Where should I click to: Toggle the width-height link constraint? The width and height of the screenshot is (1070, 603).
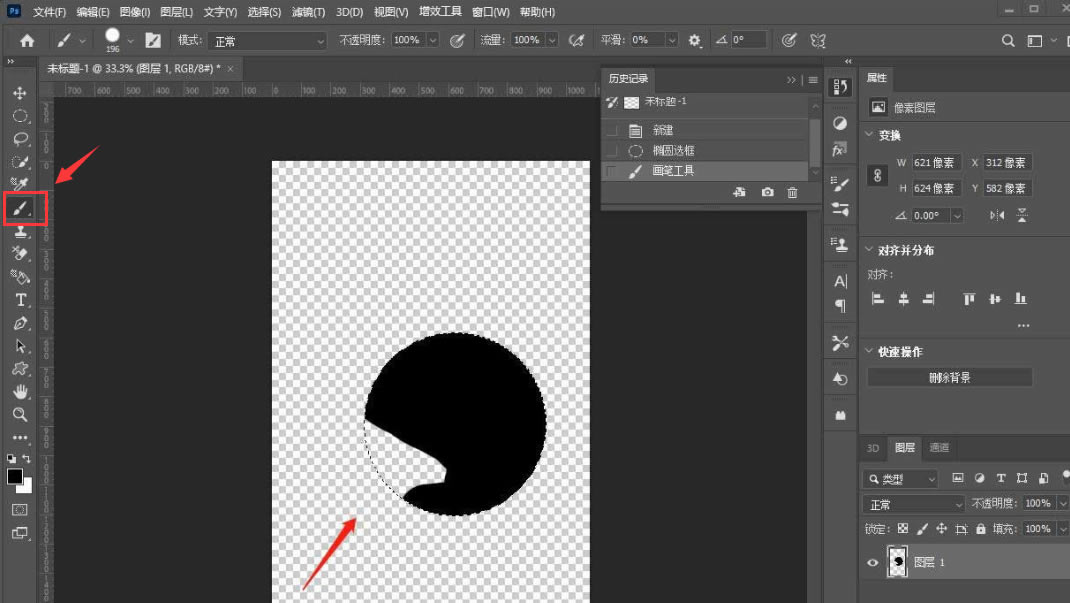point(878,175)
